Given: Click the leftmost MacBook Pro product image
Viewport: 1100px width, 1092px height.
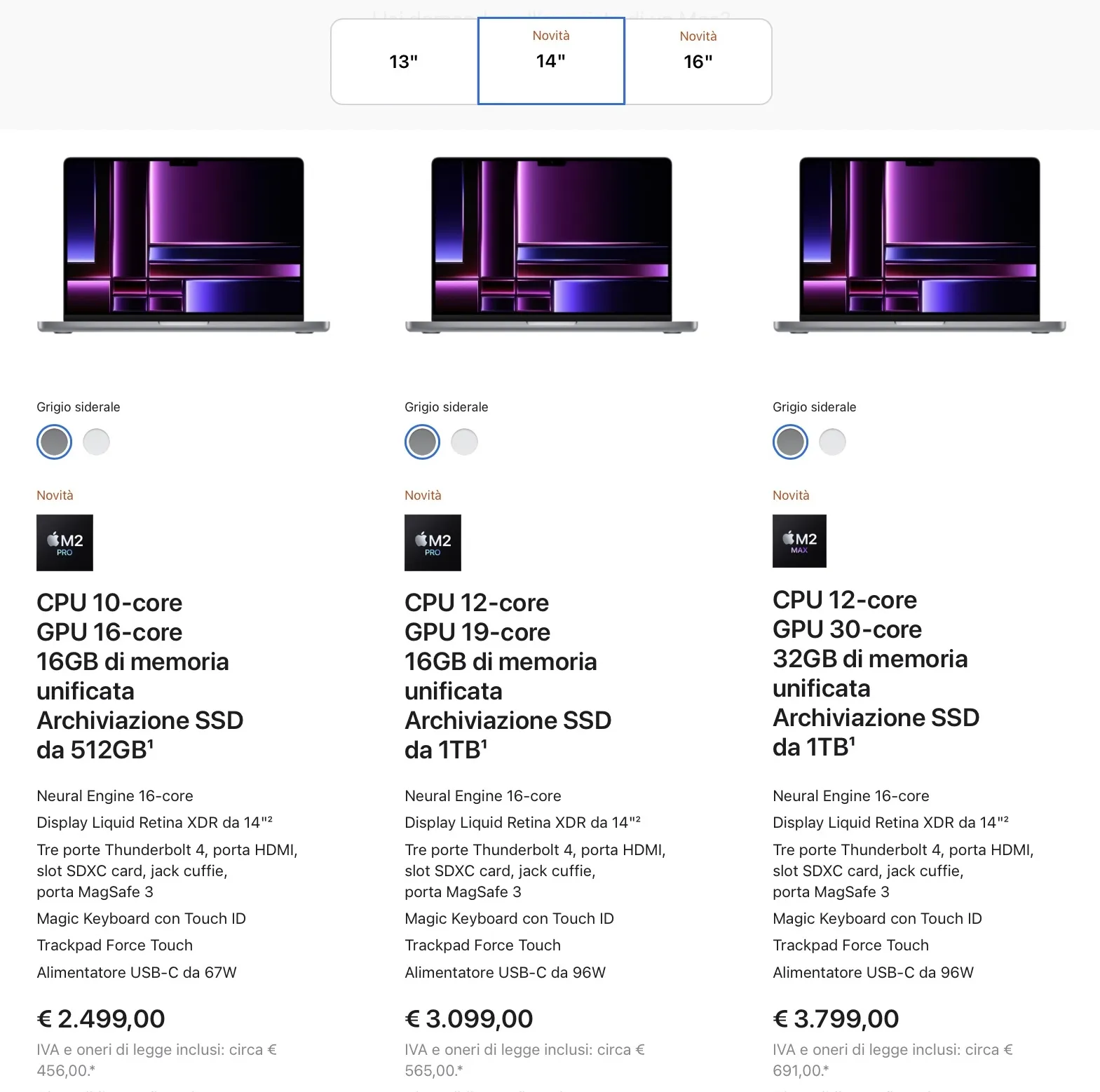Looking at the screenshot, I should pyautogui.click(x=184, y=245).
